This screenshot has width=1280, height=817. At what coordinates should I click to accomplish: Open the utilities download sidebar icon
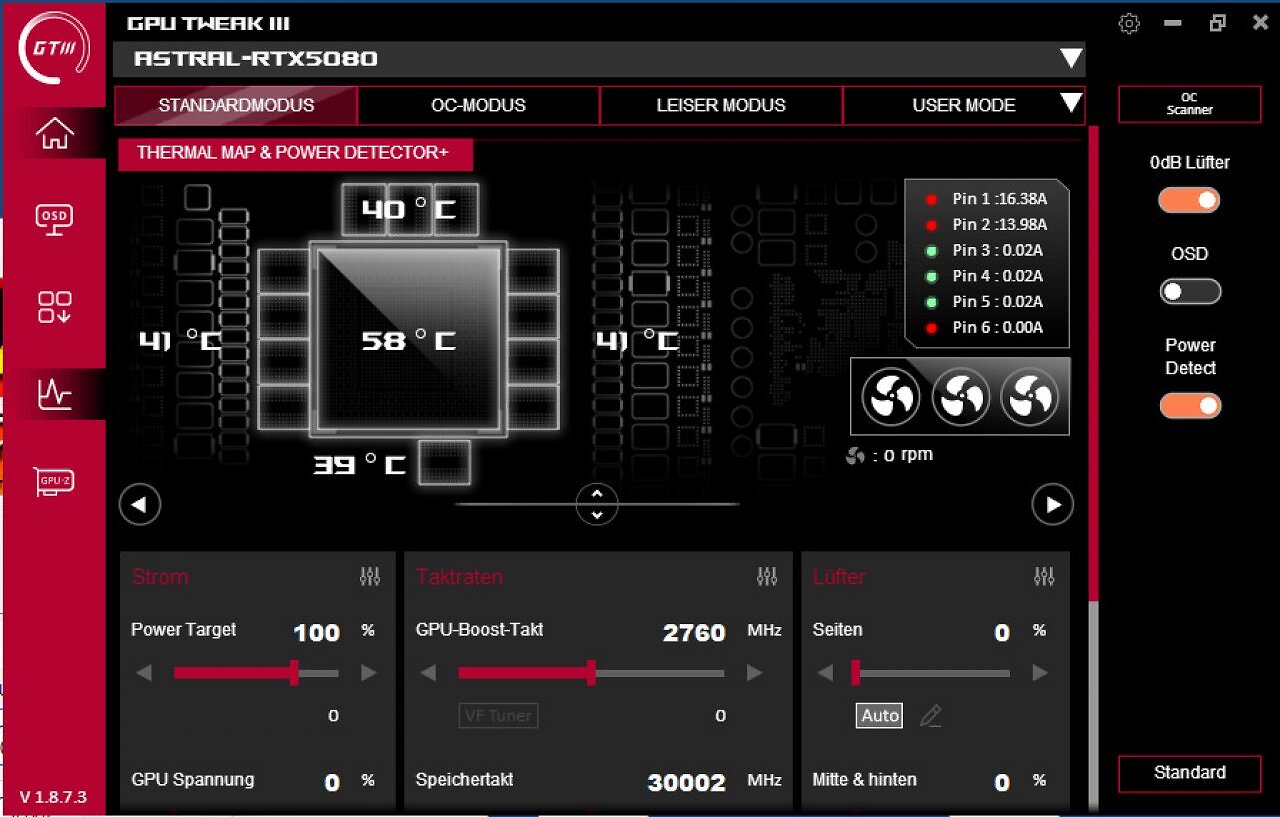tap(54, 307)
